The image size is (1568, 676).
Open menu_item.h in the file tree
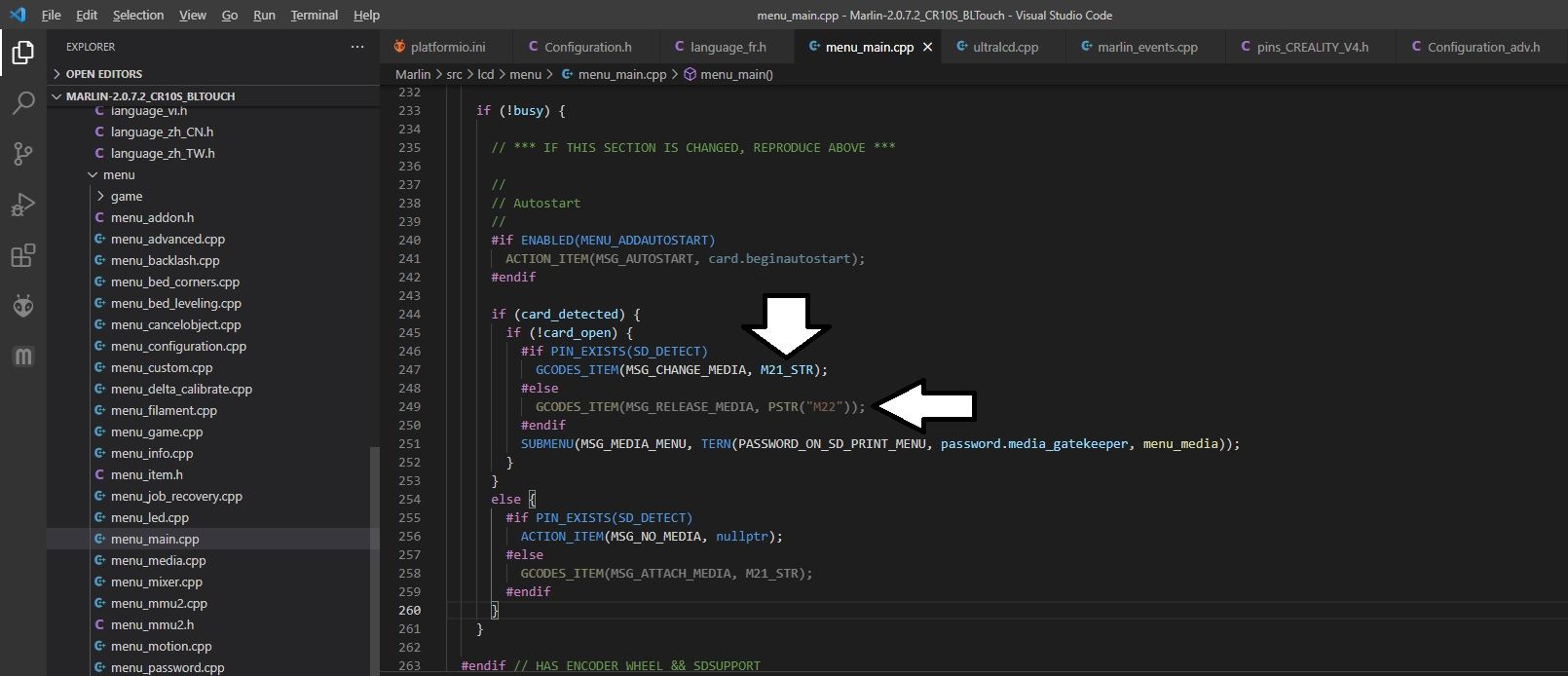[x=212, y=474]
